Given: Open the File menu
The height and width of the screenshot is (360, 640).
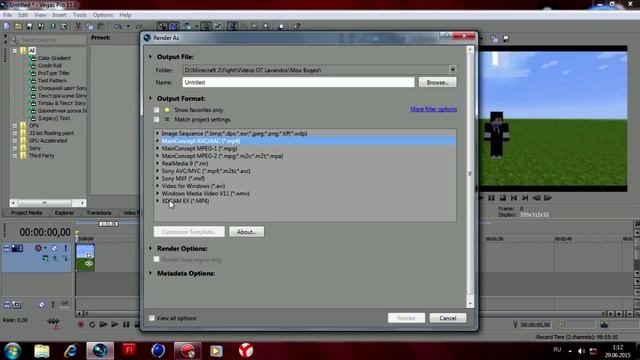Looking at the screenshot, I should (x=7, y=15).
